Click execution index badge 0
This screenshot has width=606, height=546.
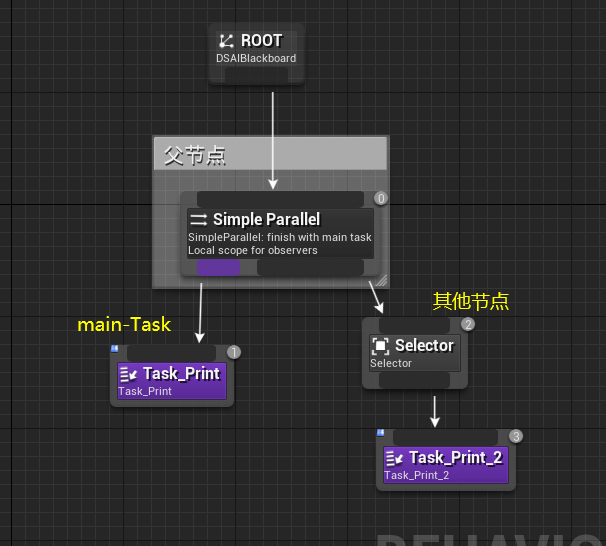tap(381, 198)
